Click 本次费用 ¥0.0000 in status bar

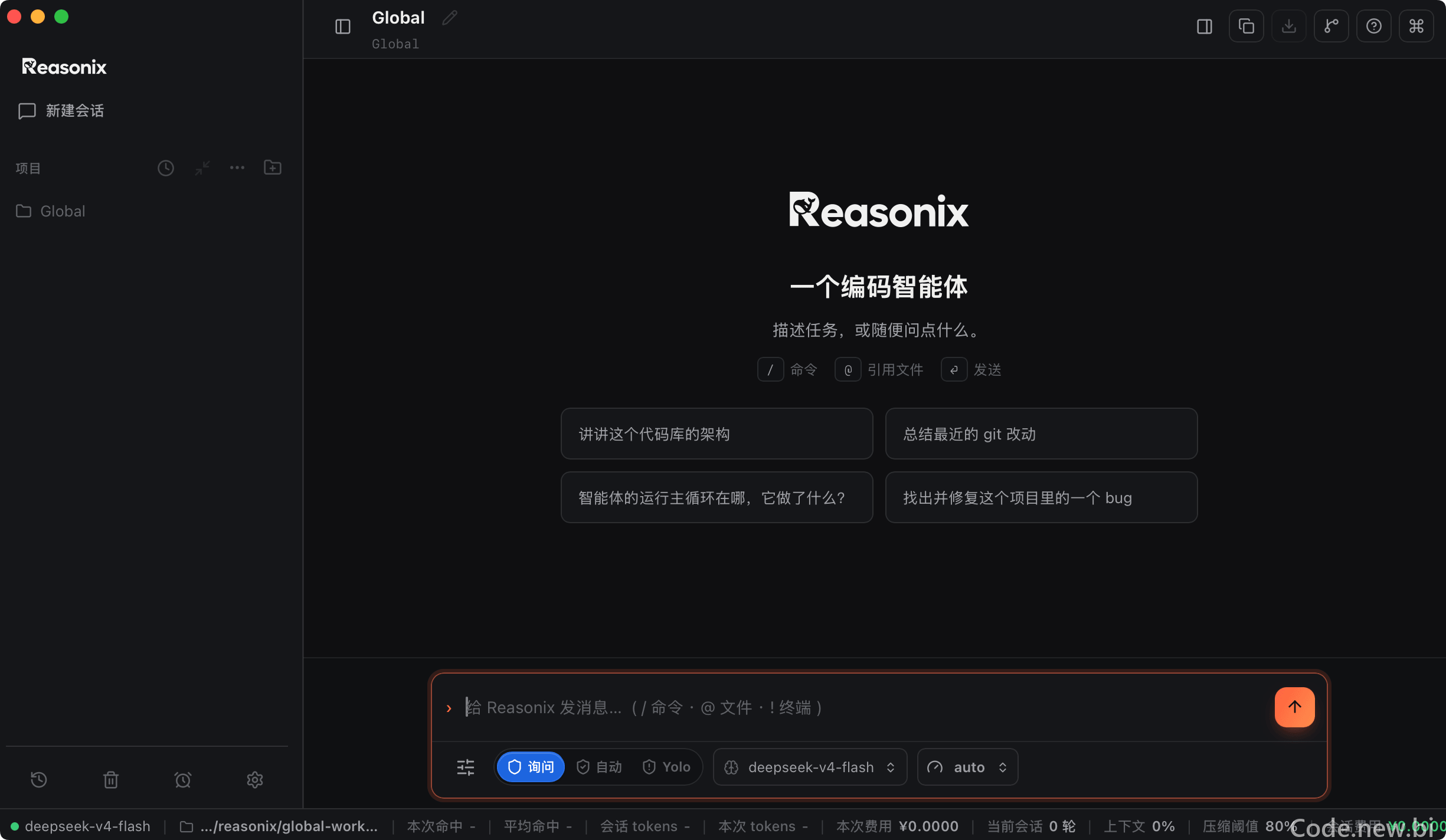(897, 826)
